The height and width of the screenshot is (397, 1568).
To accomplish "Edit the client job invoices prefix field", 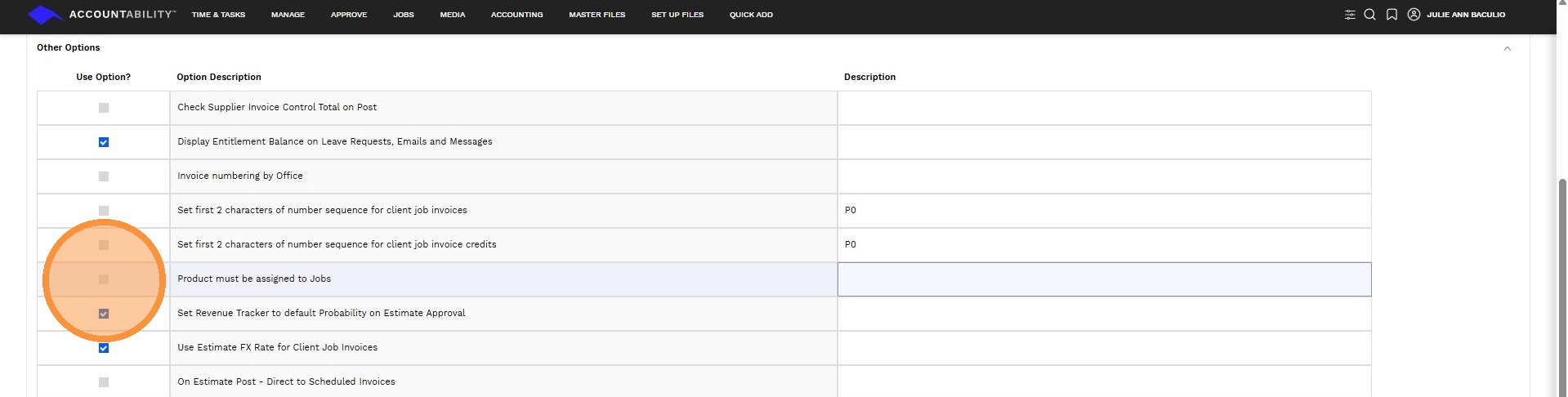I will coord(1104,211).
